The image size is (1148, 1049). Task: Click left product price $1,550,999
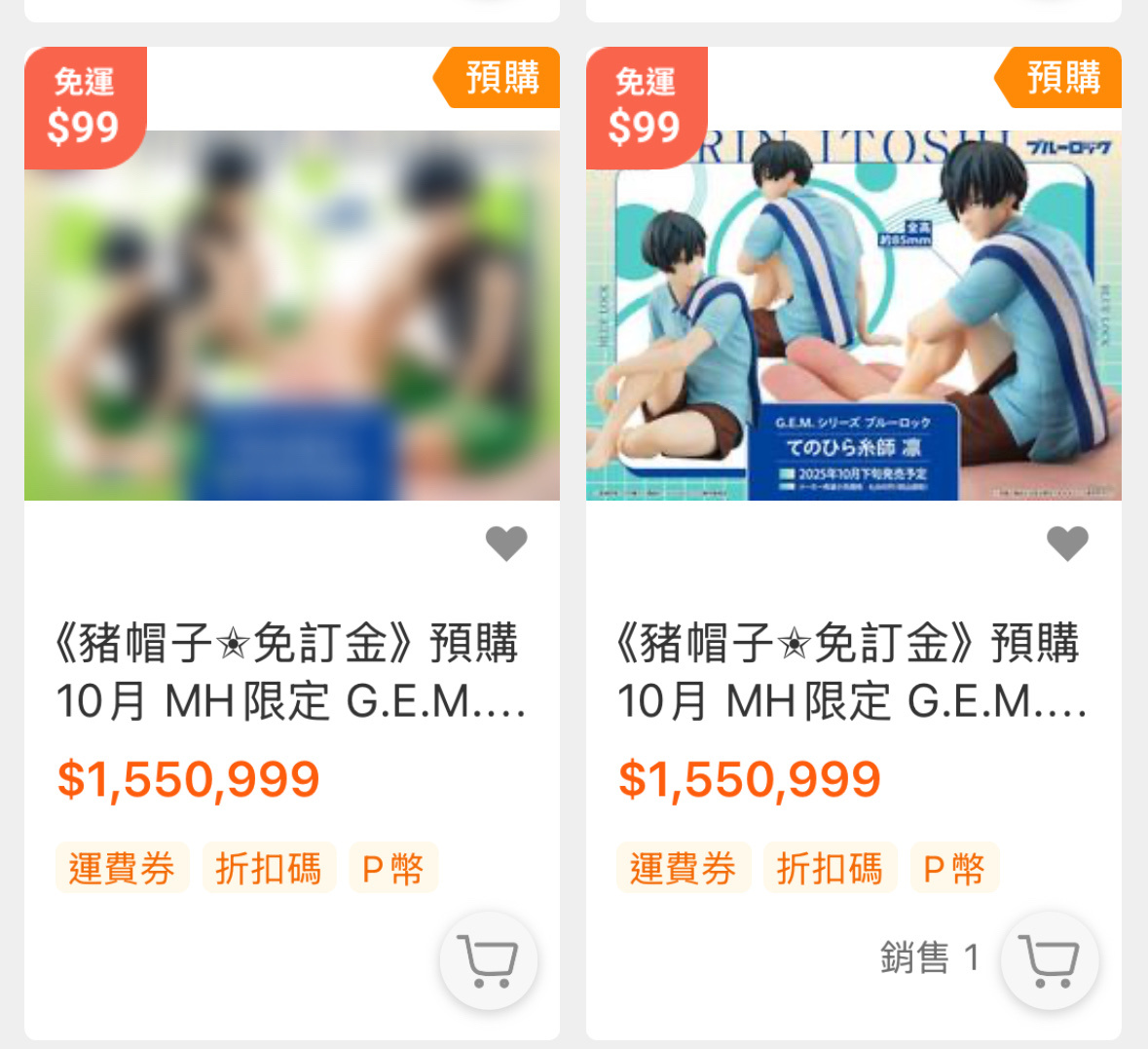click(188, 779)
